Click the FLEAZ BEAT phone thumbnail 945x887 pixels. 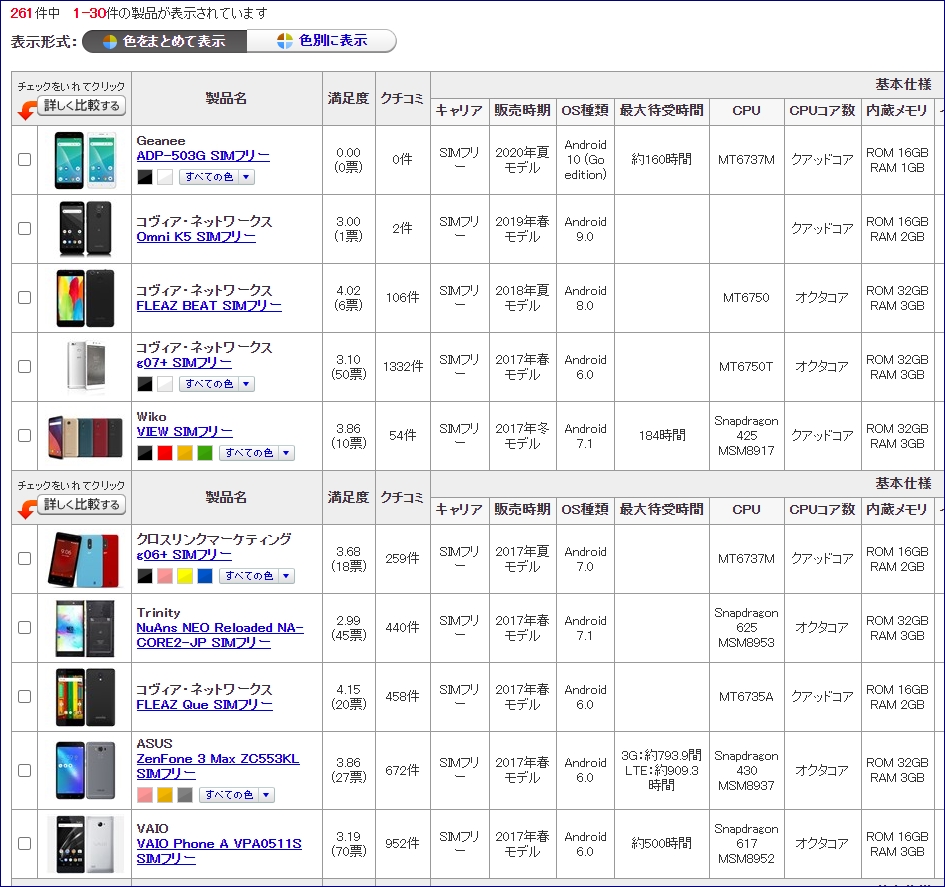tap(85, 298)
